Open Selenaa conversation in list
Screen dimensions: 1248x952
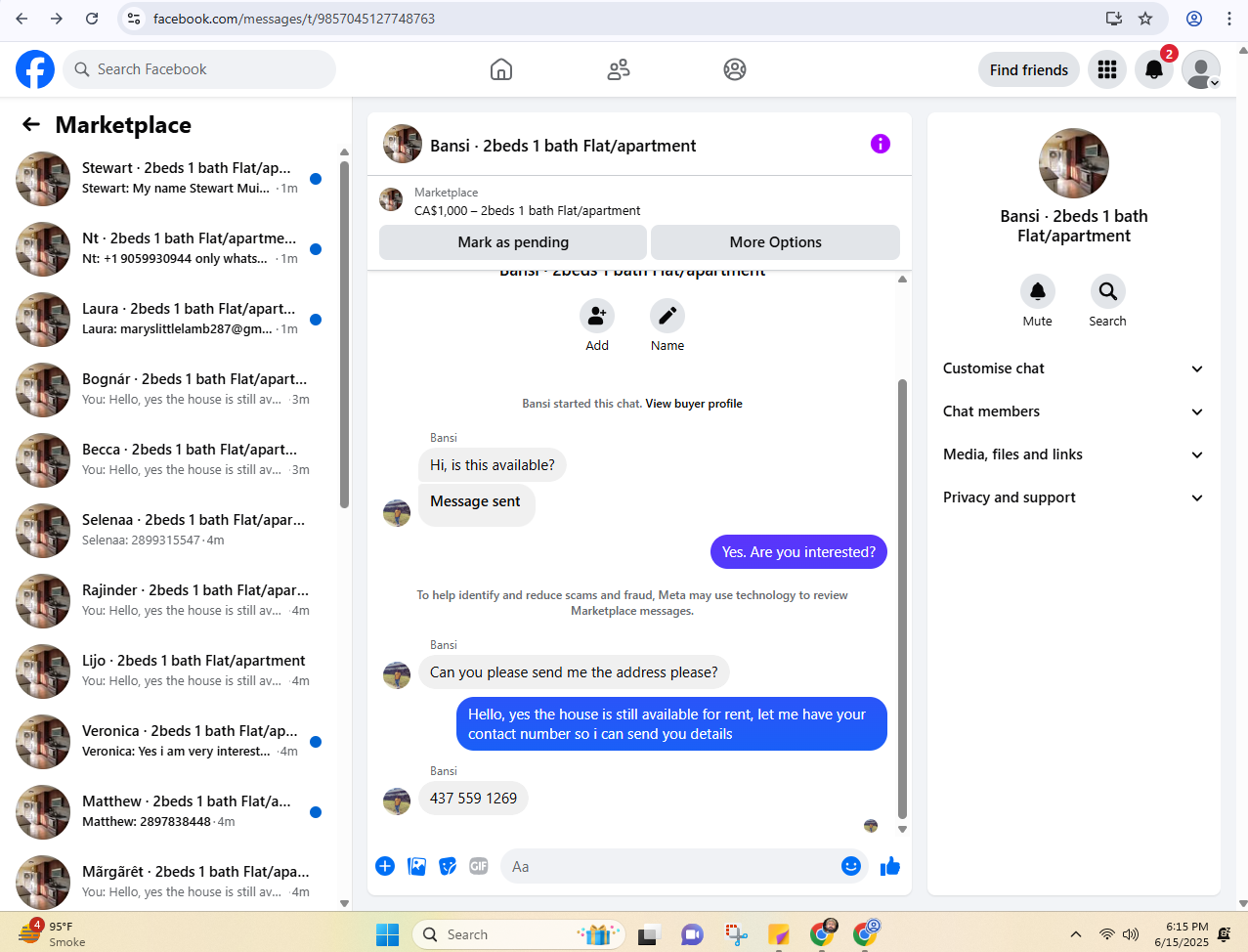pyautogui.click(x=170, y=531)
